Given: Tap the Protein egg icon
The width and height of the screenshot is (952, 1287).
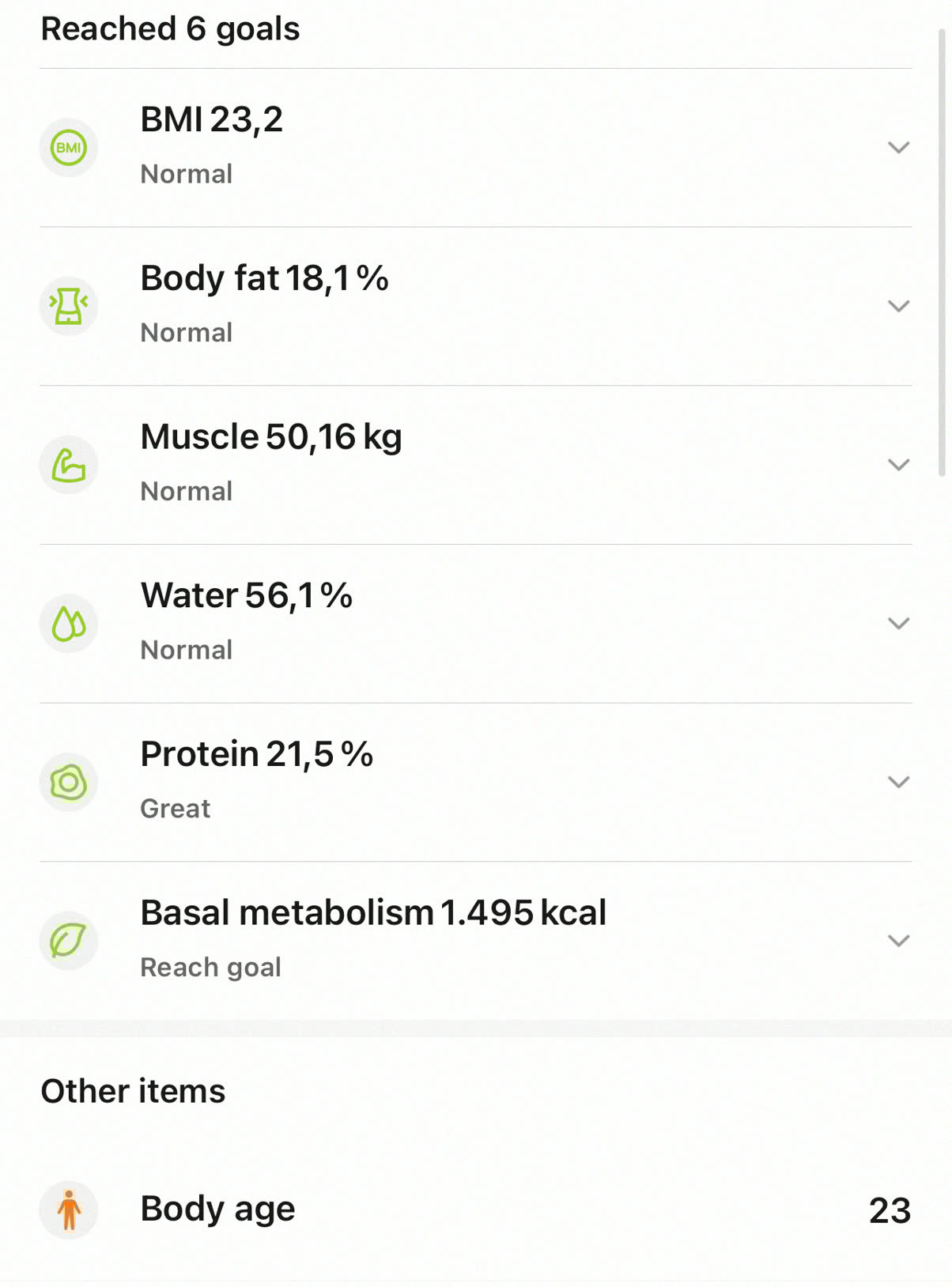Looking at the screenshot, I should point(69,782).
